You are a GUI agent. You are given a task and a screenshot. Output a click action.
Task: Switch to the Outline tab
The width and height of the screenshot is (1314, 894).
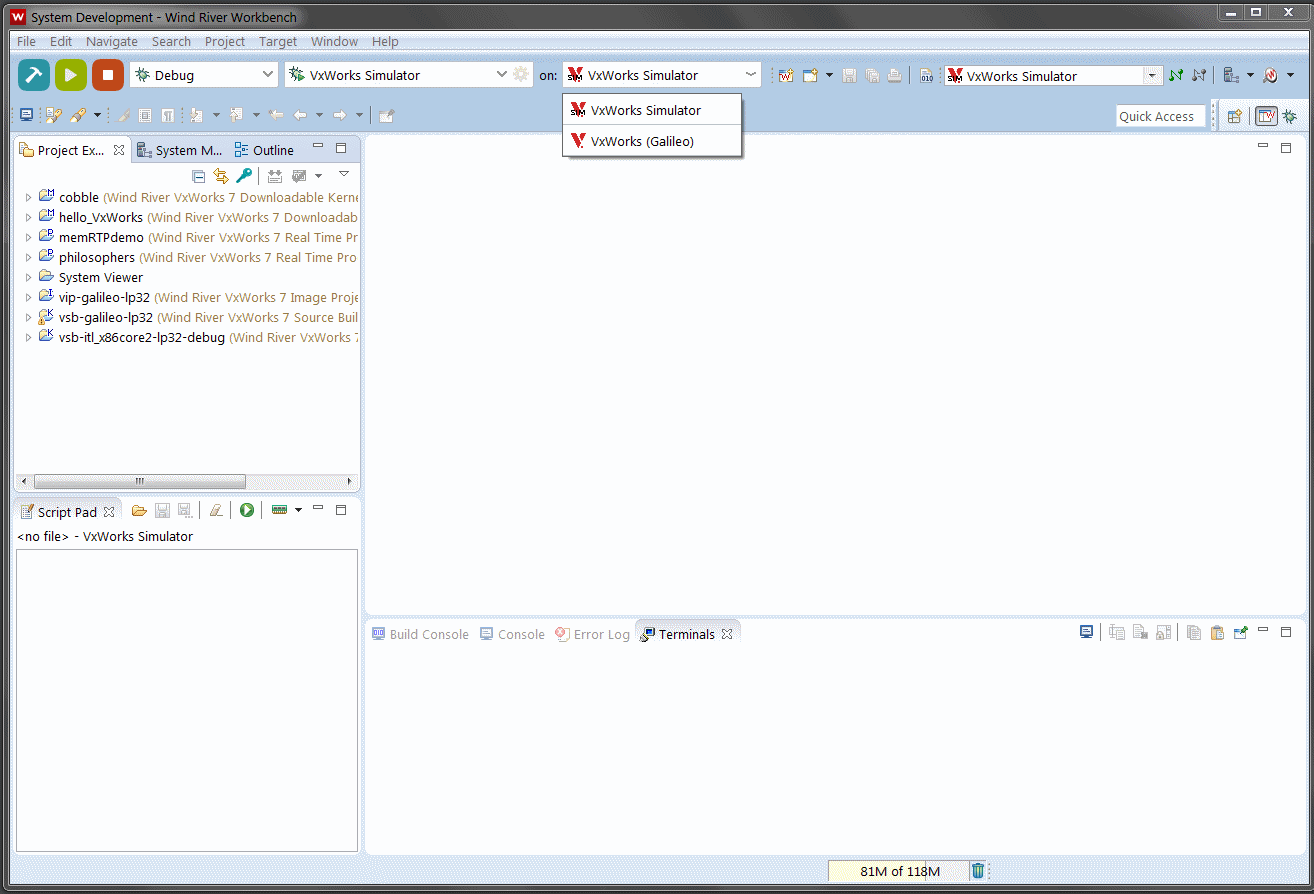click(264, 150)
